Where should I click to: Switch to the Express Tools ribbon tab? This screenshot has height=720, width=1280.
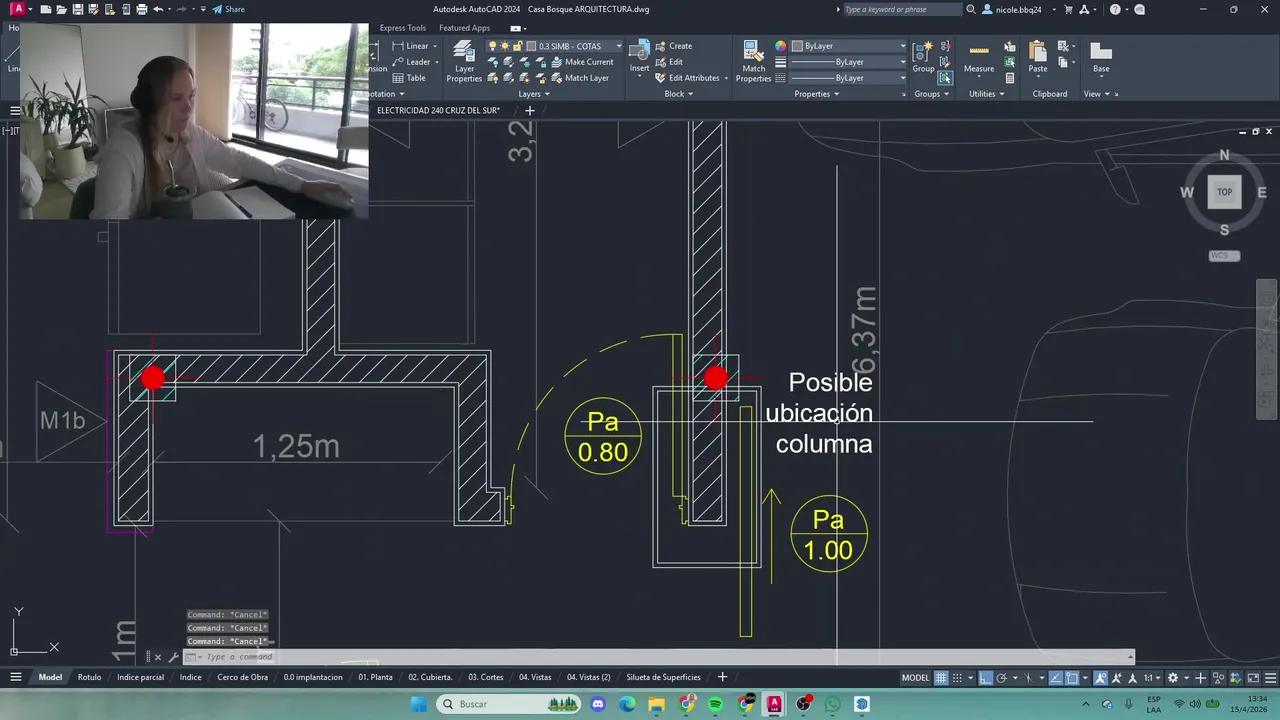point(402,28)
